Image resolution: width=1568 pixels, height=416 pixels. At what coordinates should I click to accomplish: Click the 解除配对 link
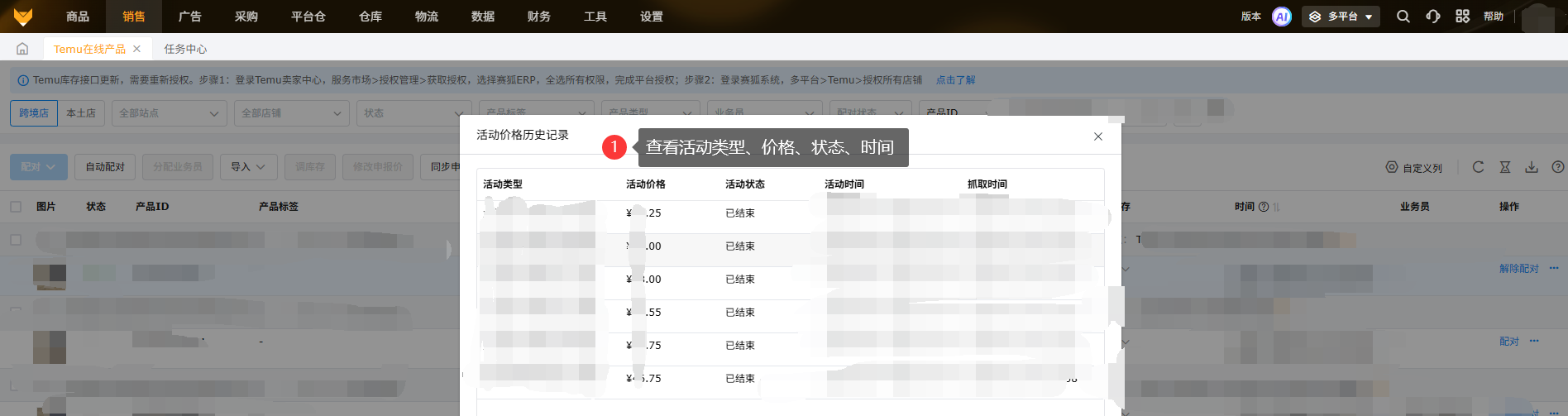[1519, 269]
